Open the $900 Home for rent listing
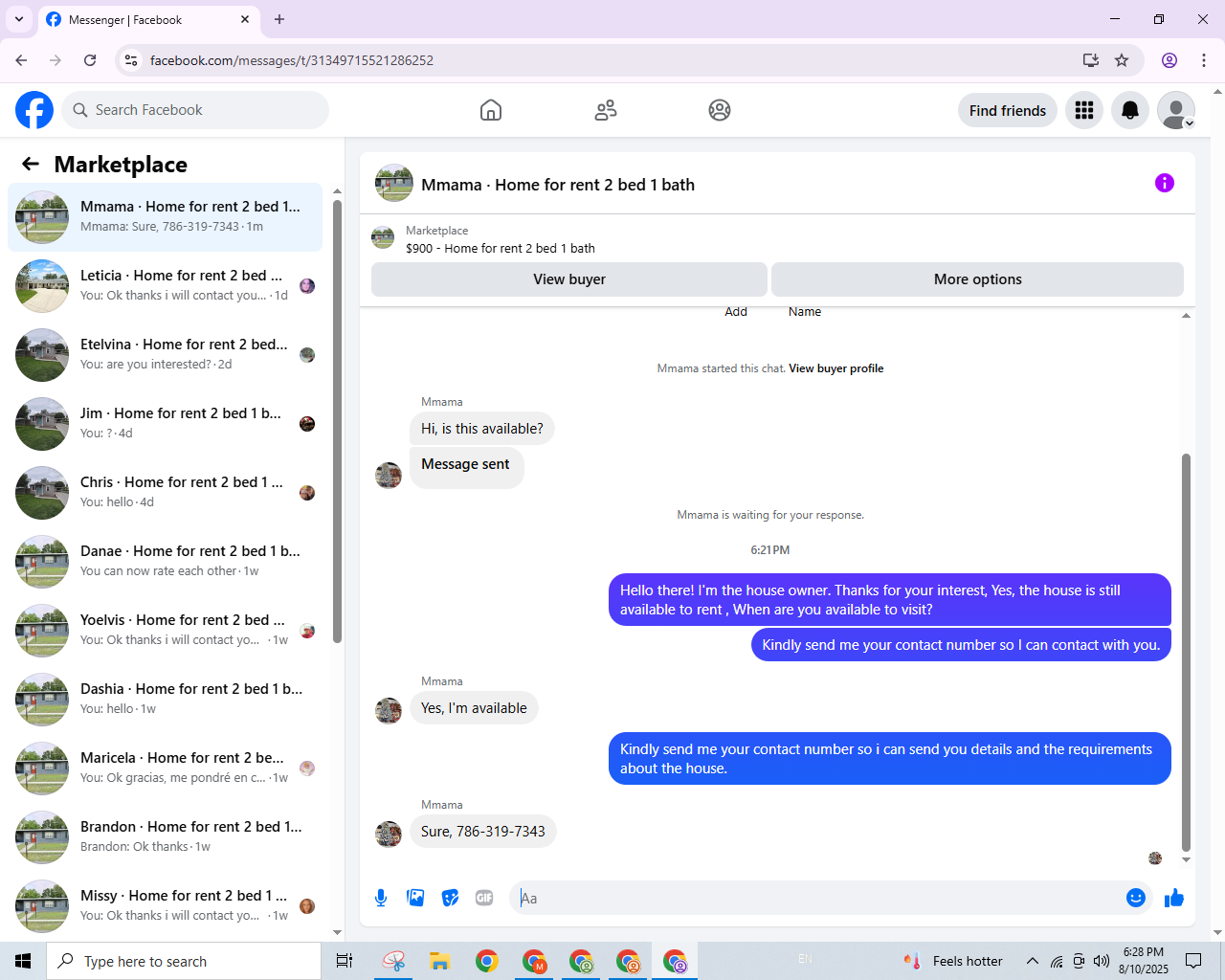 pyautogui.click(x=500, y=248)
